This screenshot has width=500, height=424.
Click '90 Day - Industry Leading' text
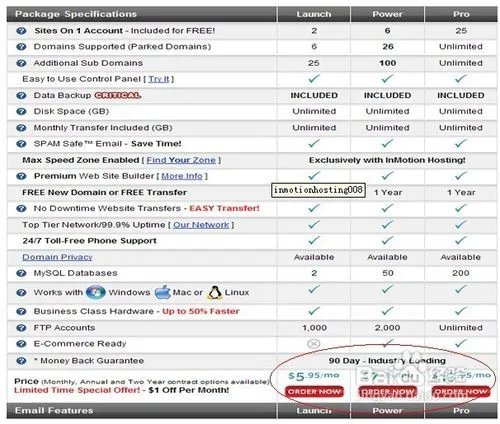387,361
